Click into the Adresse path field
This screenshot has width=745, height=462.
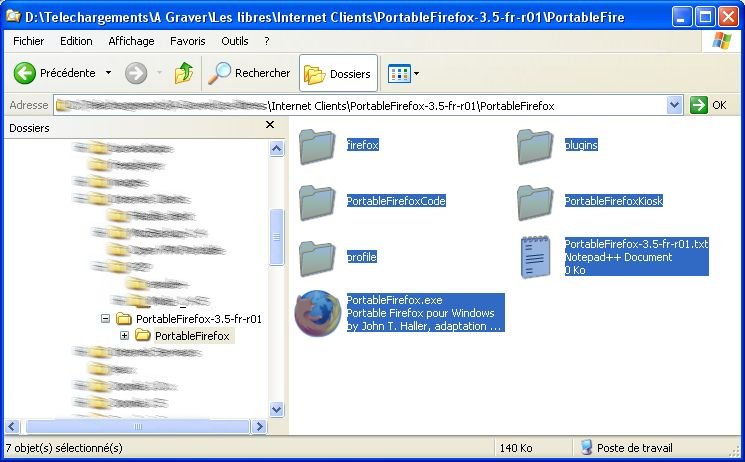pos(361,106)
